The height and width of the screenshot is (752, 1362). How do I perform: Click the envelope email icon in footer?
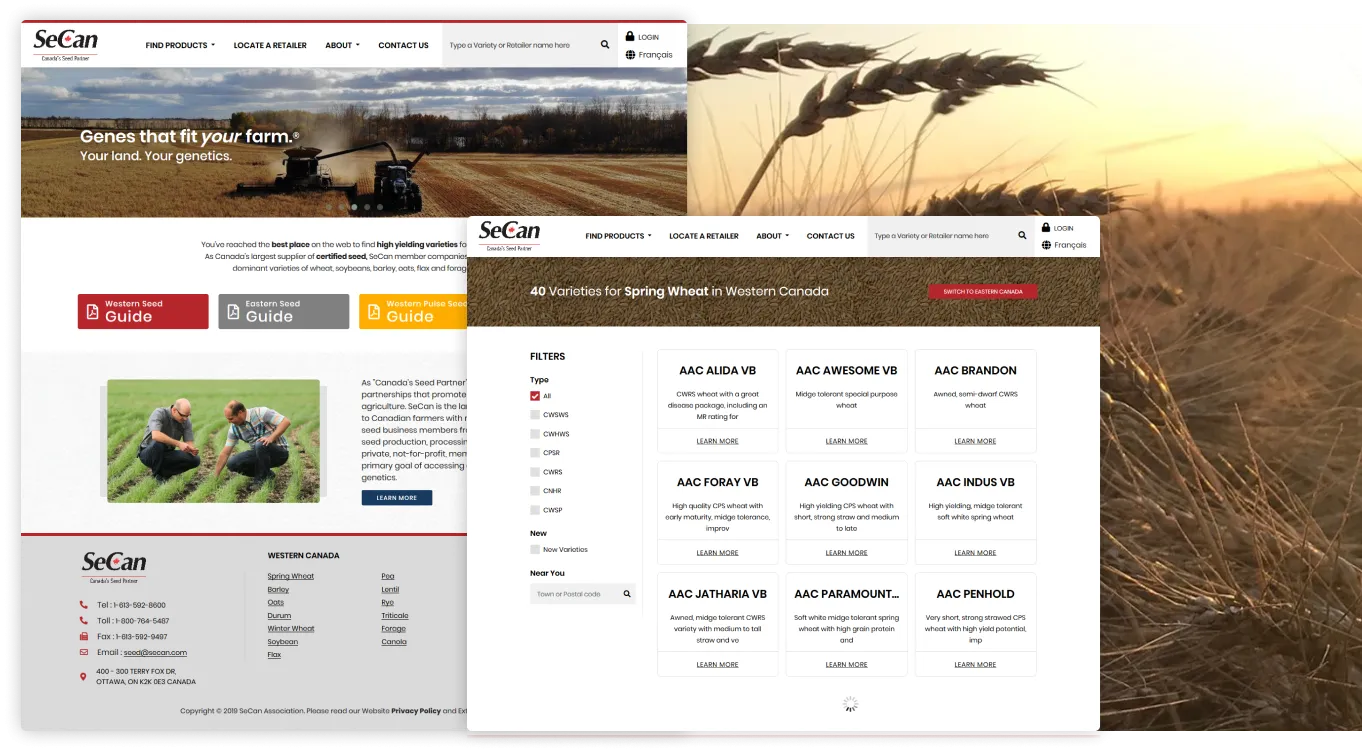(x=83, y=653)
